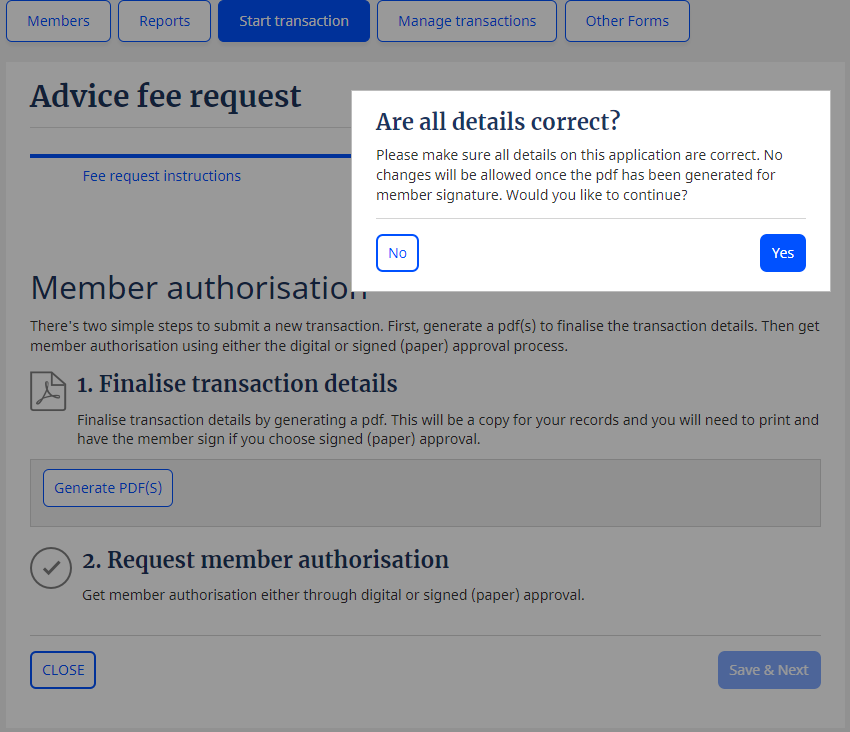Click the Generate PDF(S) button
Viewport: 850px width, 732px height.
pyautogui.click(x=107, y=487)
